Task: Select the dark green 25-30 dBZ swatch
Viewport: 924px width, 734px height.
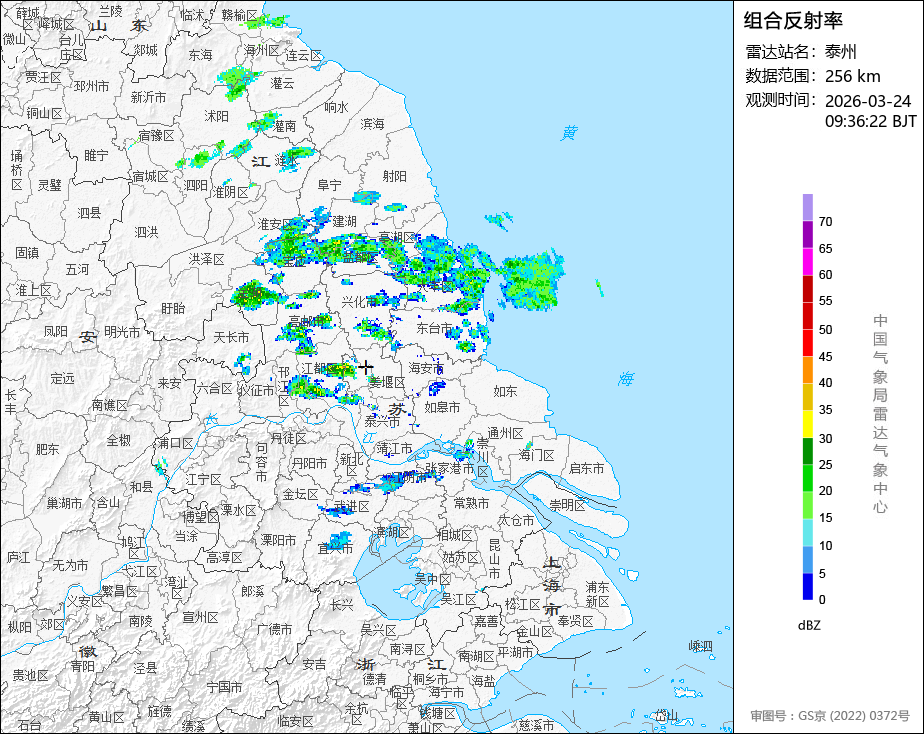Action: 807,451
